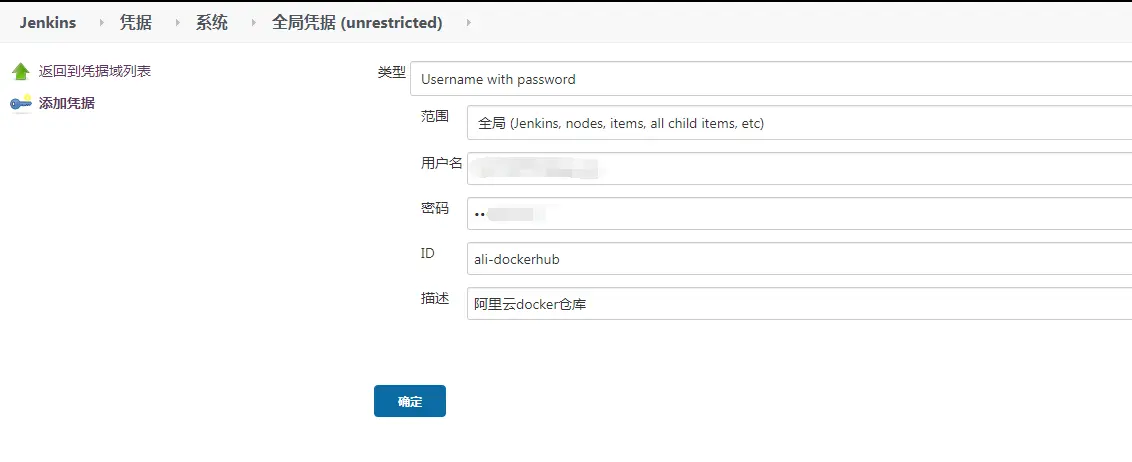Expand the arrow after the Jenkins breadcrumb
Screen dimensions: 1132x462
coord(101,22)
